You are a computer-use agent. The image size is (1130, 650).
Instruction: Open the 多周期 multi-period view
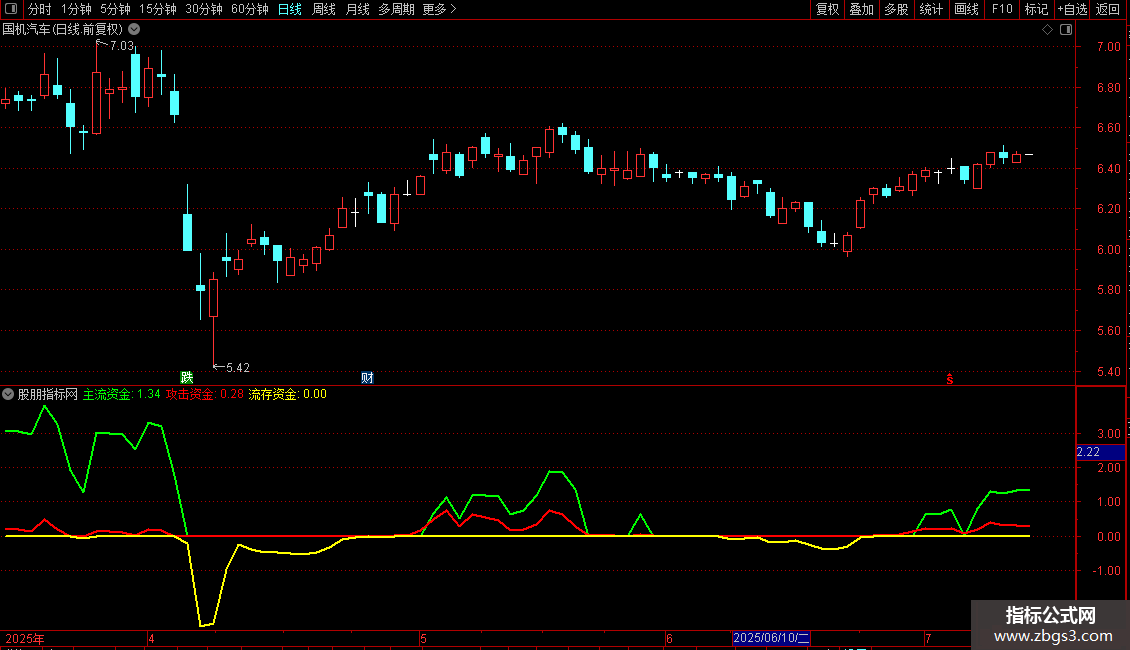tap(396, 9)
